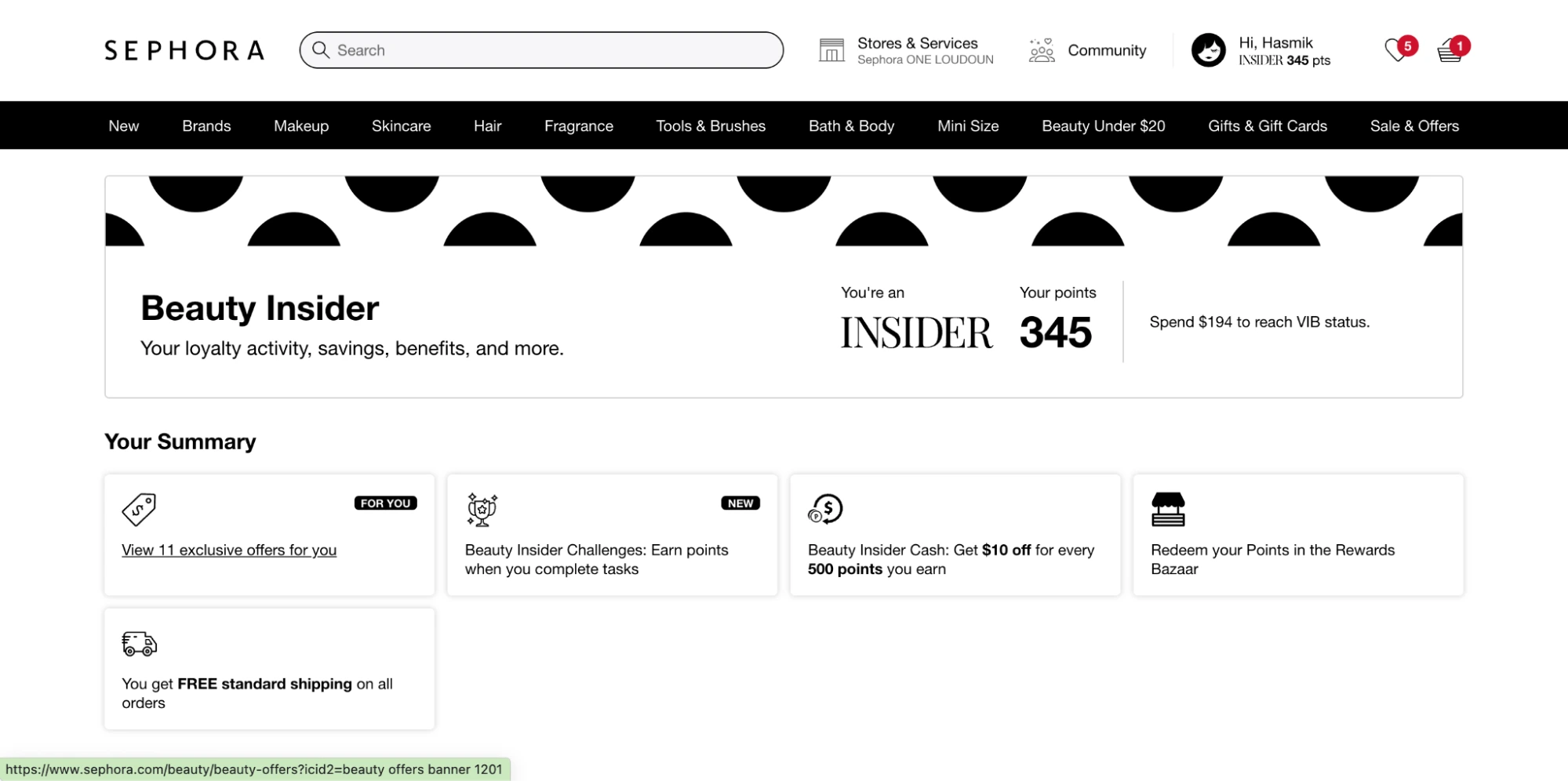
Task: Click the Beauty Insider heading
Action: point(260,308)
